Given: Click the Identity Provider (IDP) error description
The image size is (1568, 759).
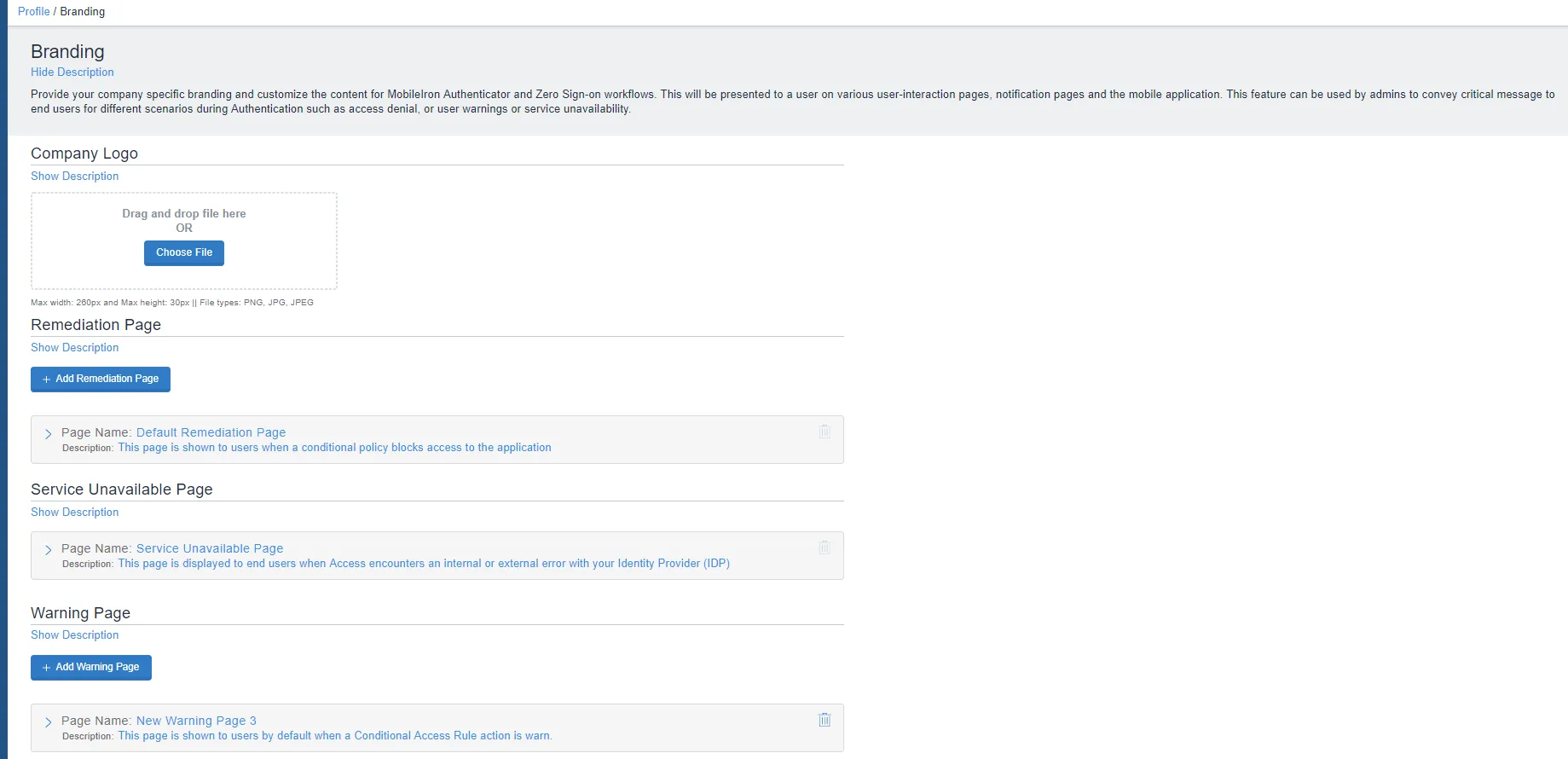Looking at the screenshot, I should click(x=424, y=564).
